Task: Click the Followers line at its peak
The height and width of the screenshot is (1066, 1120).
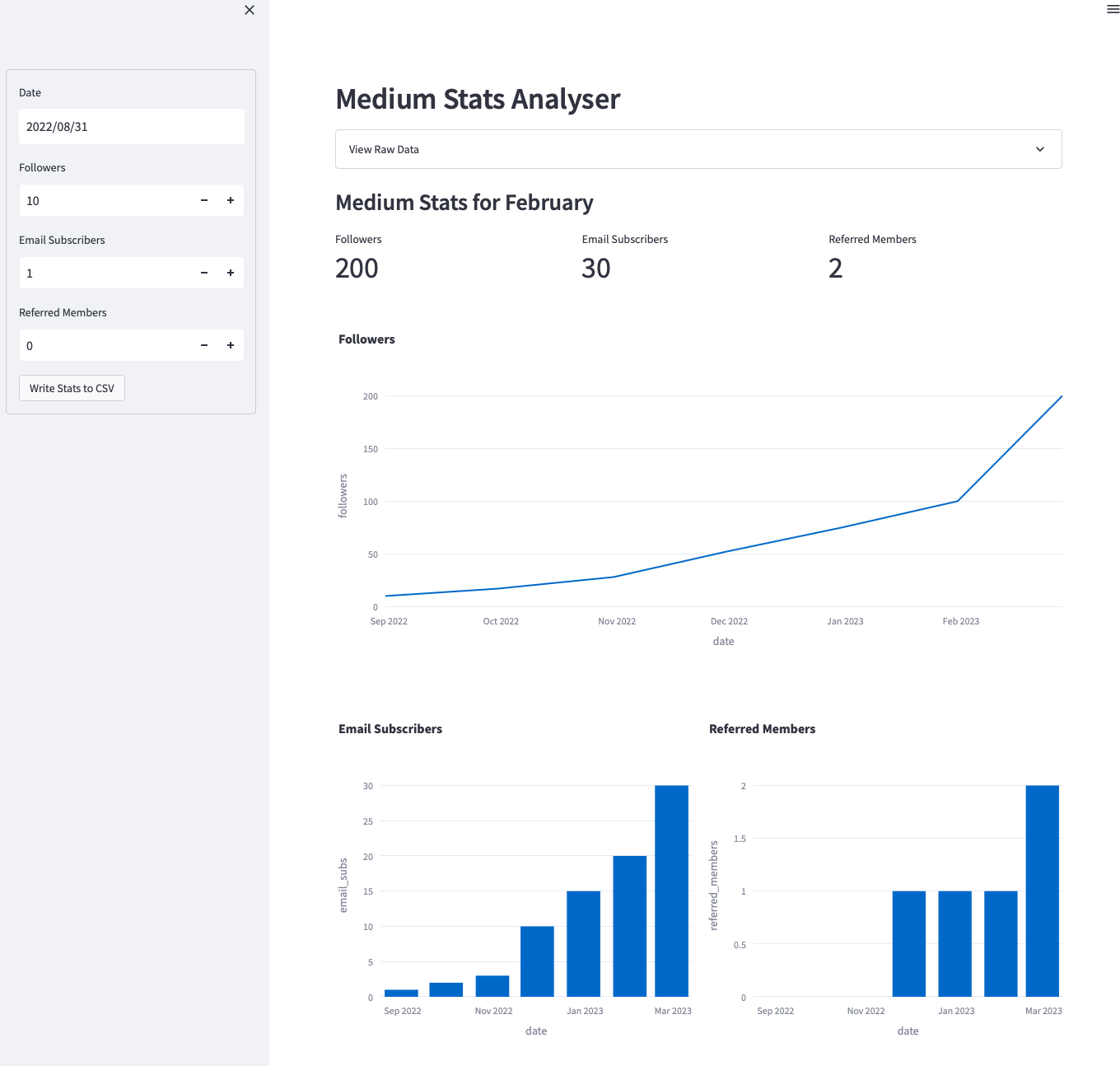Action: click(x=1061, y=397)
